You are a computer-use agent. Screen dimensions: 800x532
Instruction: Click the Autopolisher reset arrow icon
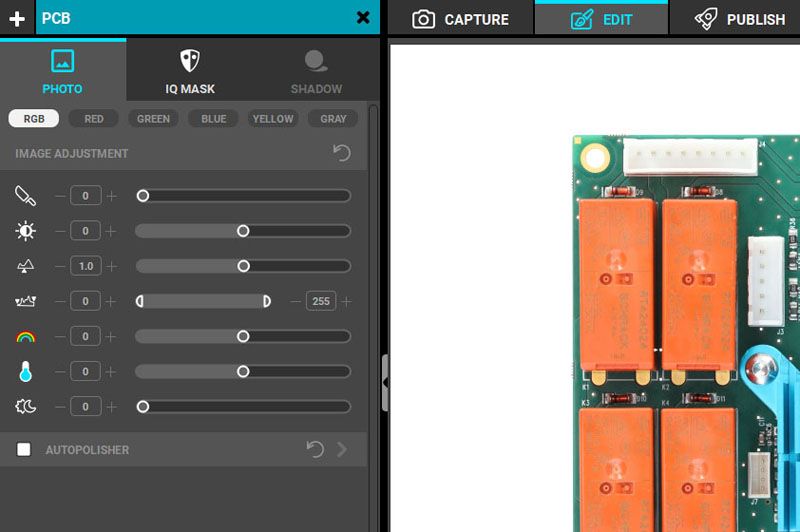315,450
